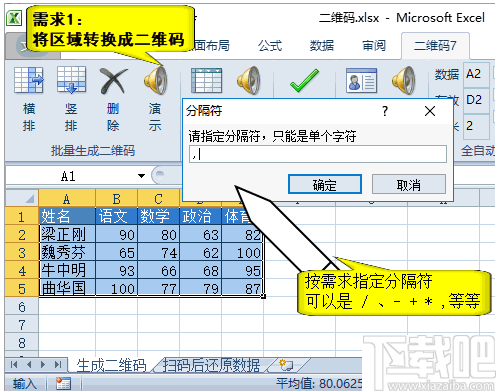Image resolution: width=498 pixels, height=391 pixels.
Task: Open the 二维码7 ribbon tab
Action: point(435,46)
